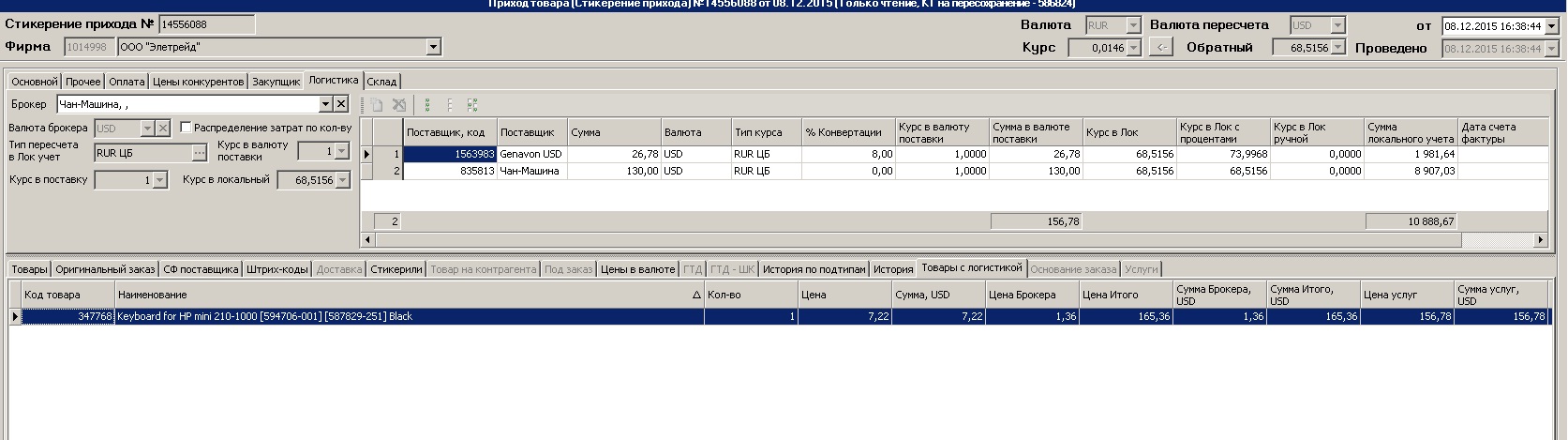Viewport: 1568px width, 440px height.
Task: Click the deselect all rows icon
Action: click(x=450, y=105)
